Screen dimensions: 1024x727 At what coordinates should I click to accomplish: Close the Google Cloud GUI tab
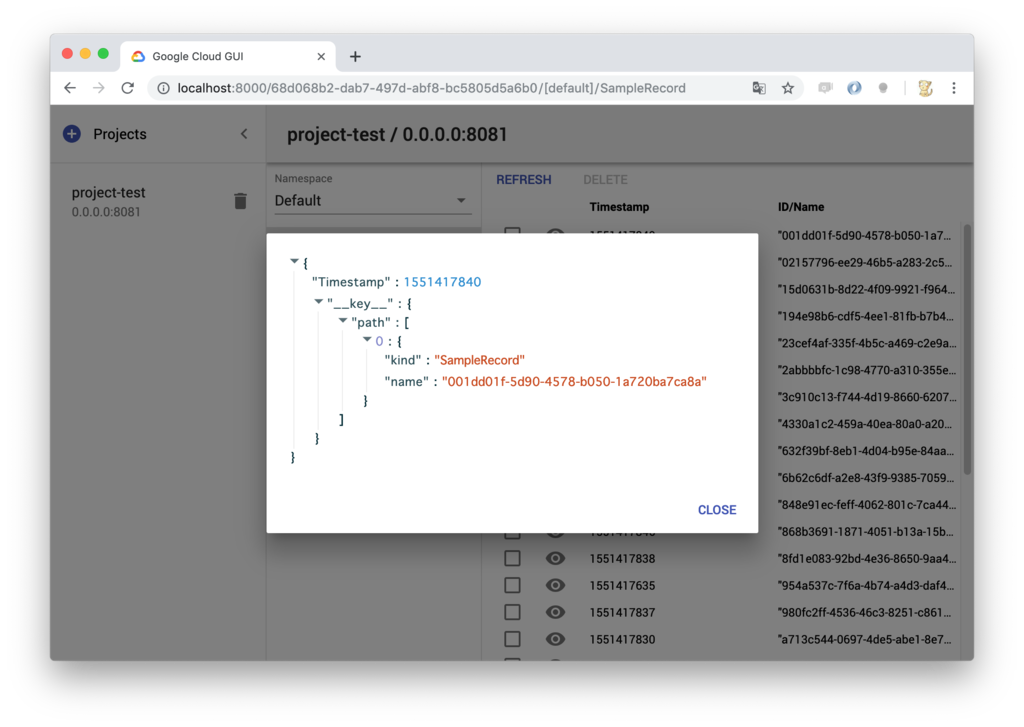point(321,57)
